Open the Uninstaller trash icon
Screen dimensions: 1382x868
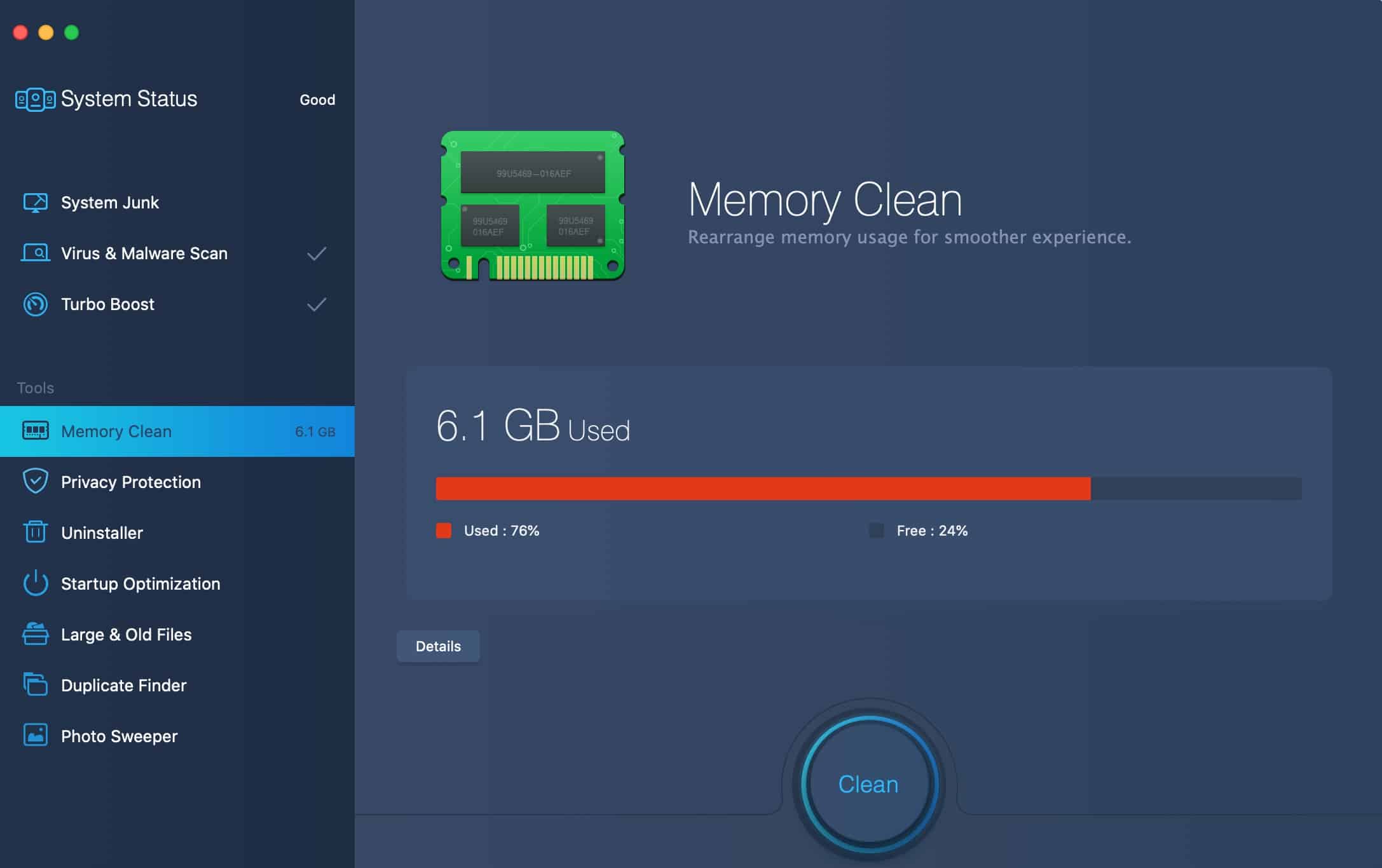point(36,532)
